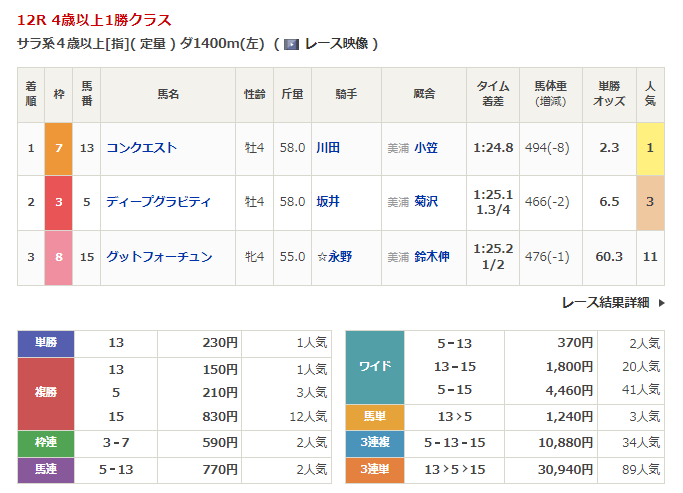The height and width of the screenshot is (493, 683).
Task: Select horse ディープグラビティ link
Action: coord(158,202)
